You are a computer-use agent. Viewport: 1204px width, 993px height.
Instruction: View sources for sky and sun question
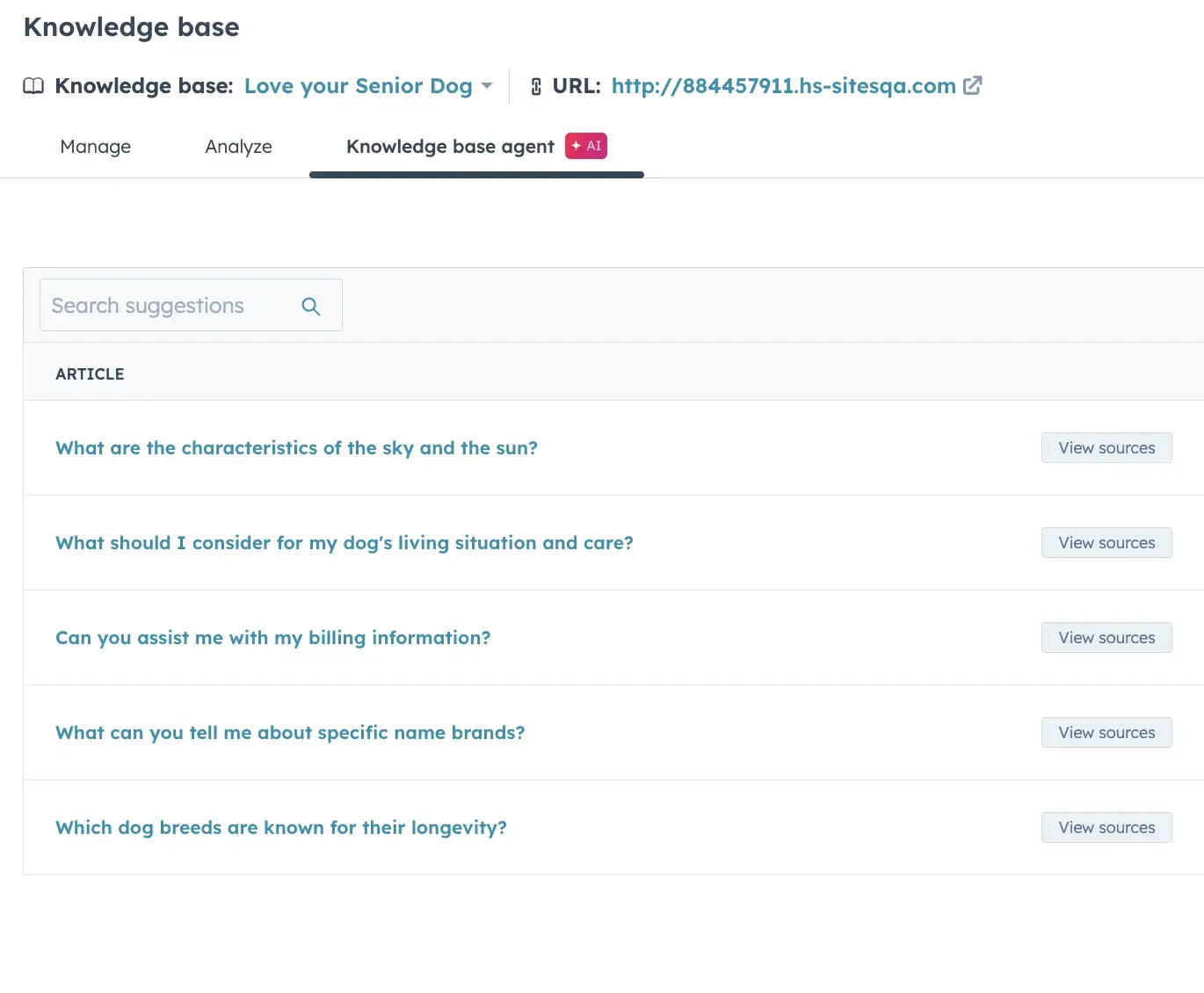click(1106, 448)
